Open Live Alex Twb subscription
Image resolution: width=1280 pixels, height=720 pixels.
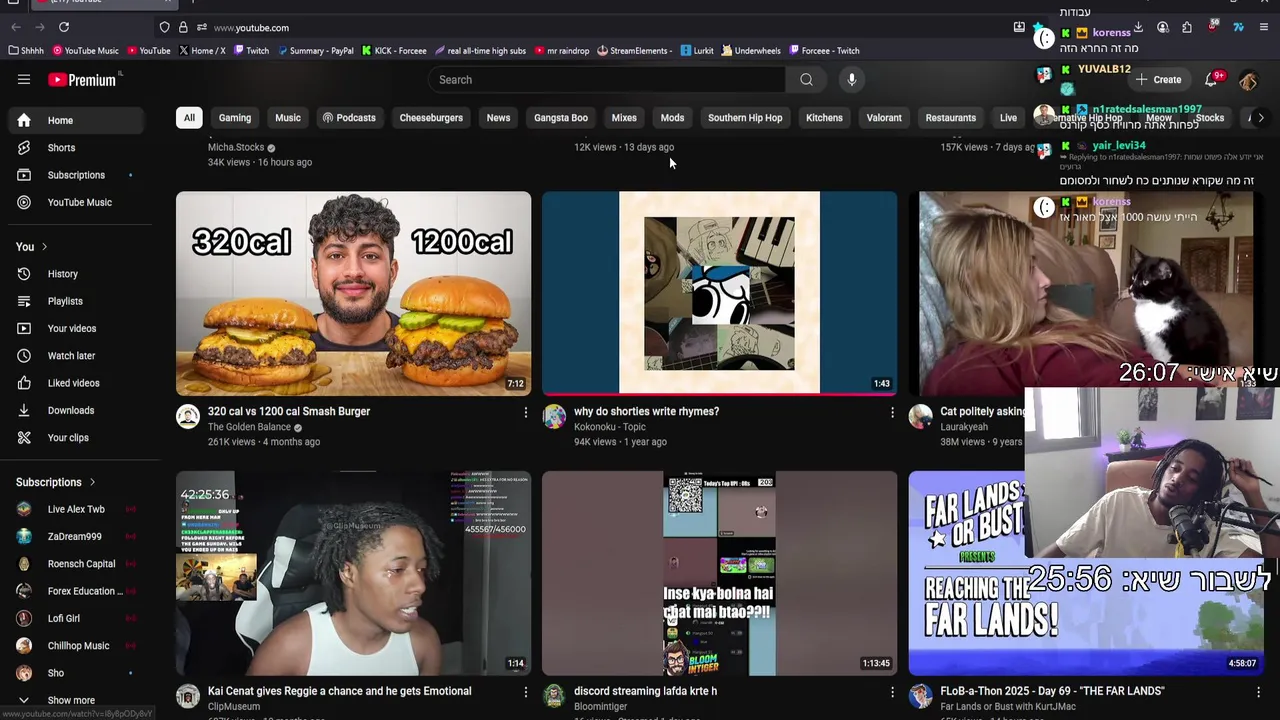tap(76, 509)
